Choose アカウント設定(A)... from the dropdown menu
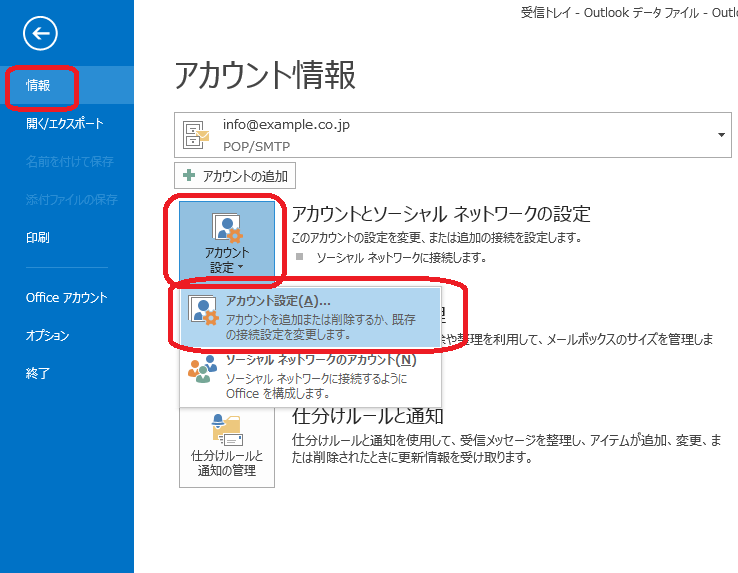The height and width of the screenshot is (573, 738). pos(311,318)
